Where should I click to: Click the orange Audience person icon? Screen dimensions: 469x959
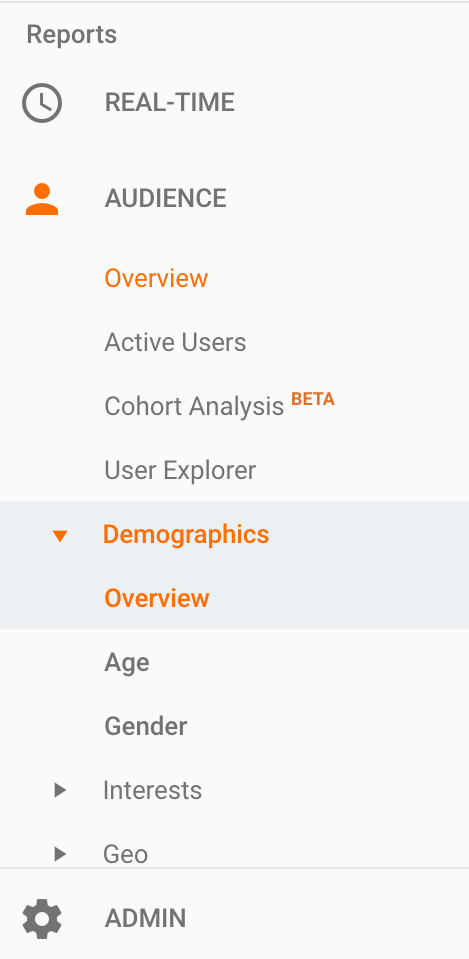pos(42,199)
